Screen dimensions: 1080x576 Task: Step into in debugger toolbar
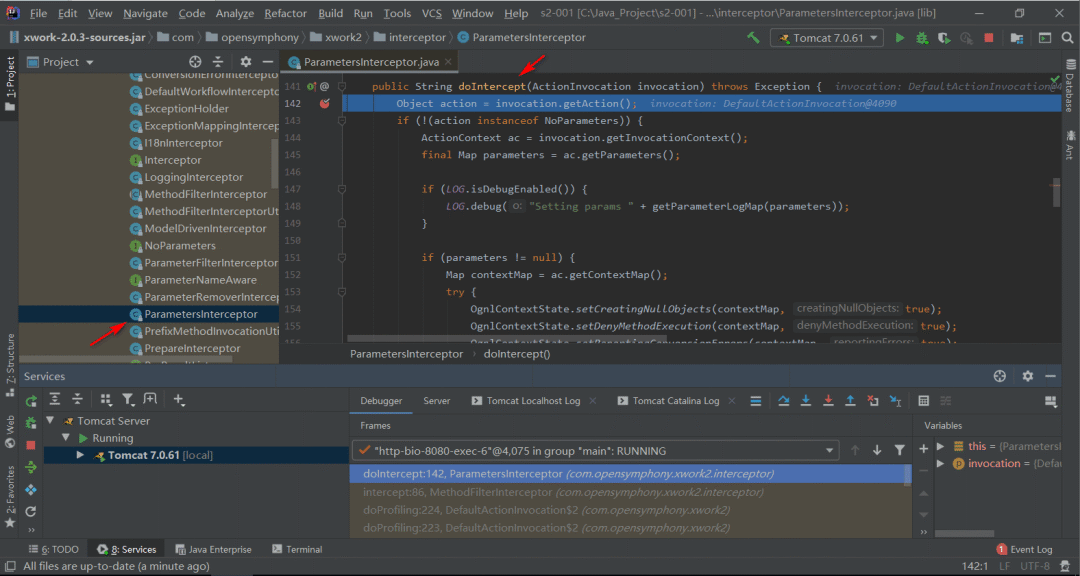pyautogui.click(x=806, y=400)
